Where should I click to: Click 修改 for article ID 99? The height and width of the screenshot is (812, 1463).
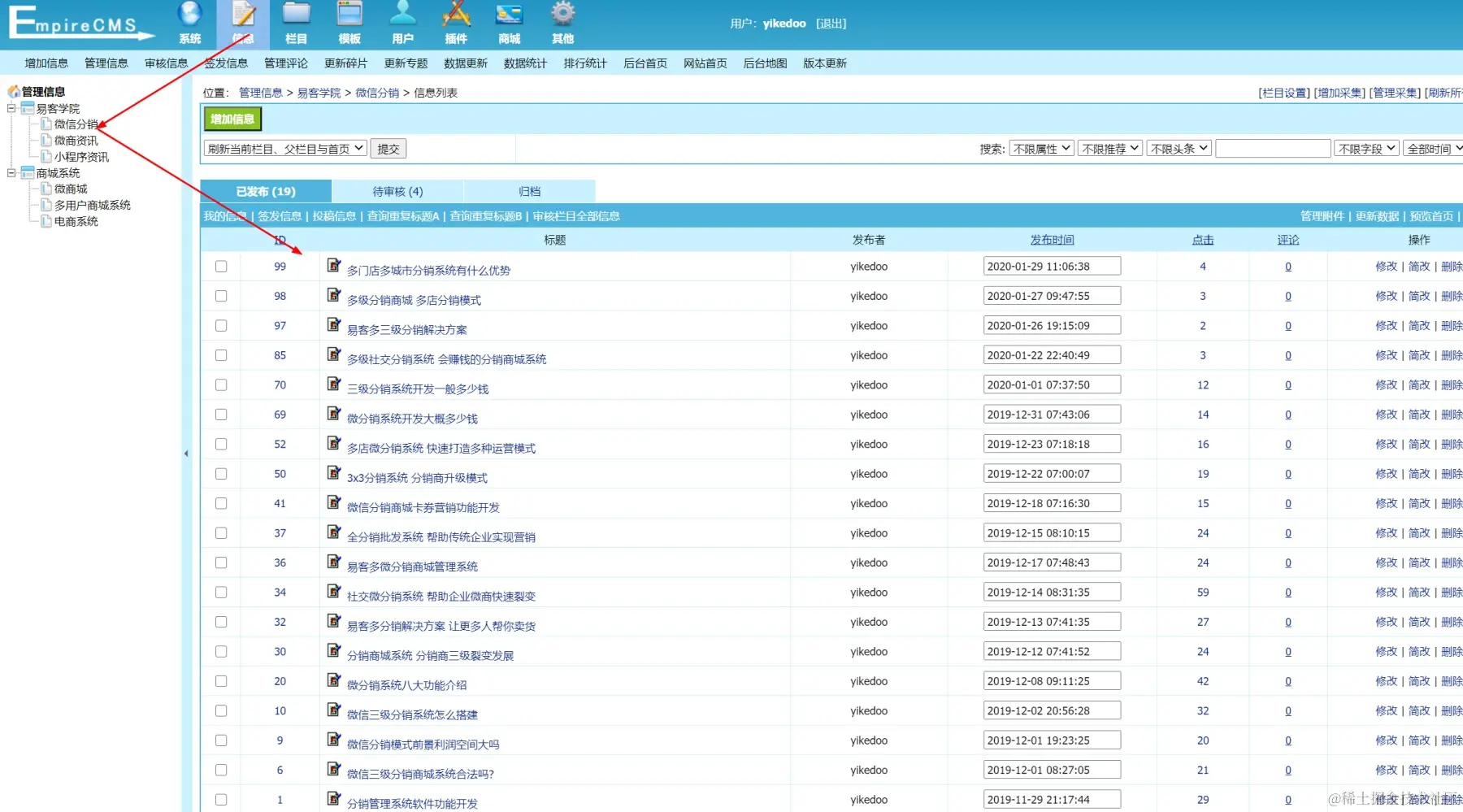pyautogui.click(x=1387, y=267)
